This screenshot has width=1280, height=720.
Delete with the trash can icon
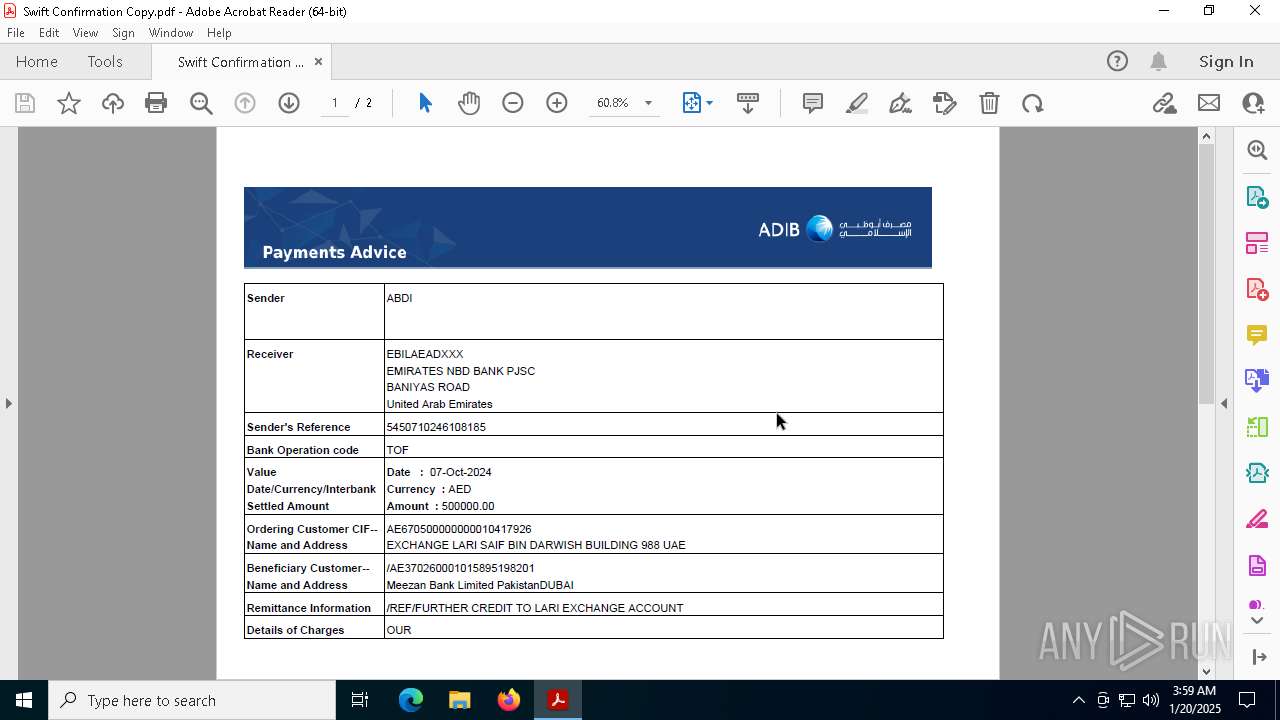[989, 103]
